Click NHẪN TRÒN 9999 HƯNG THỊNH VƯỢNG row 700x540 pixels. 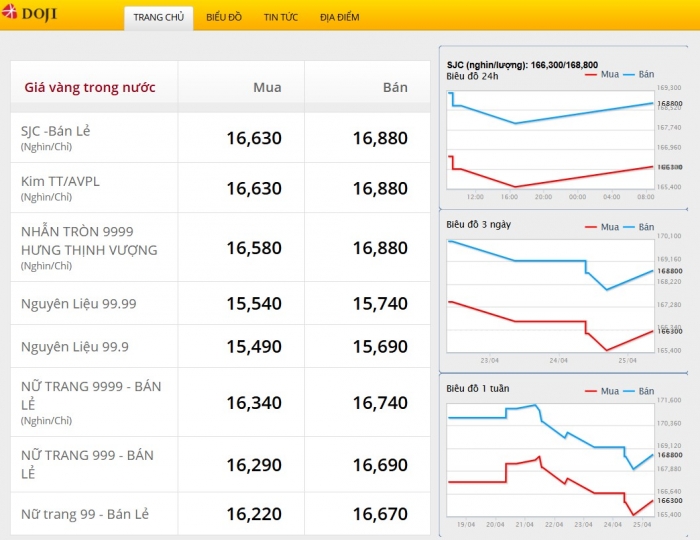[x=220, y=248]
